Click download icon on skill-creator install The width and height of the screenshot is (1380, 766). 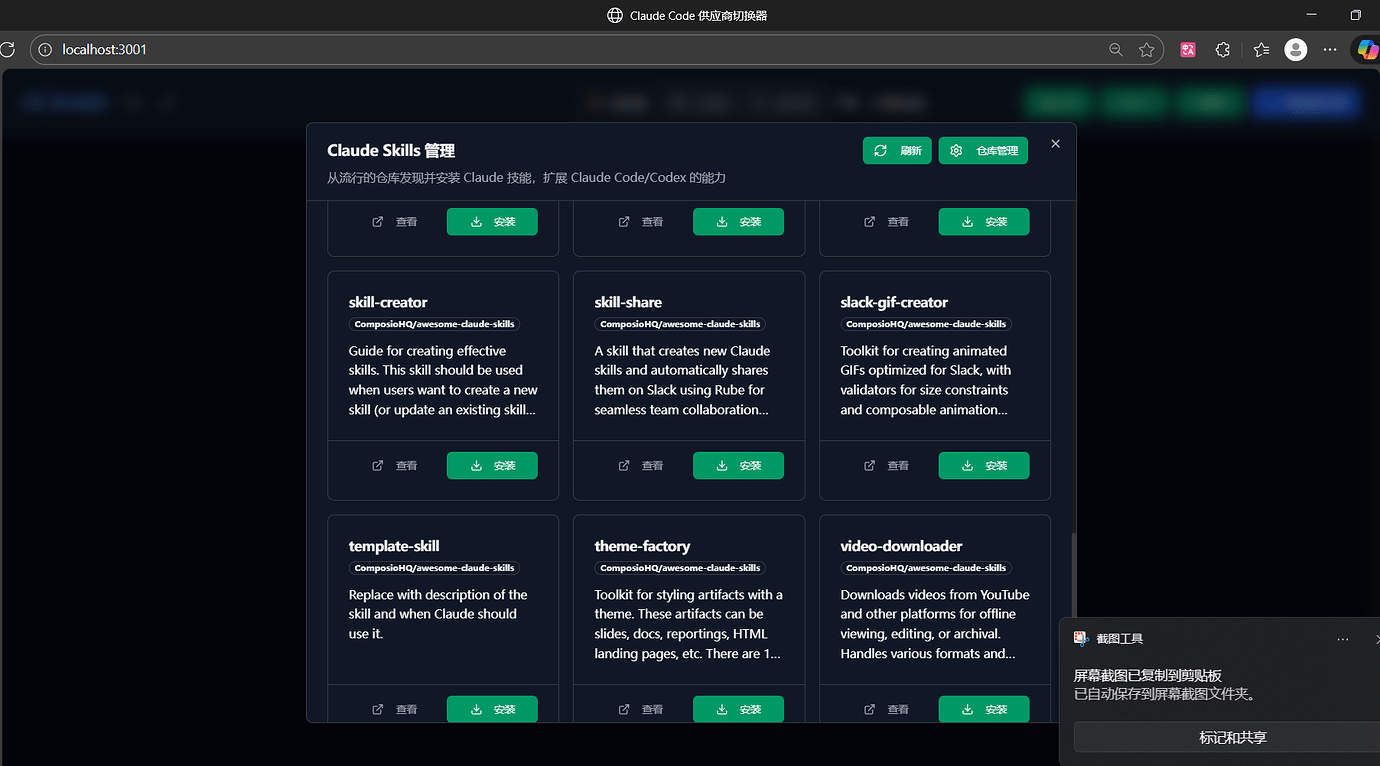[x=477, y=466]
